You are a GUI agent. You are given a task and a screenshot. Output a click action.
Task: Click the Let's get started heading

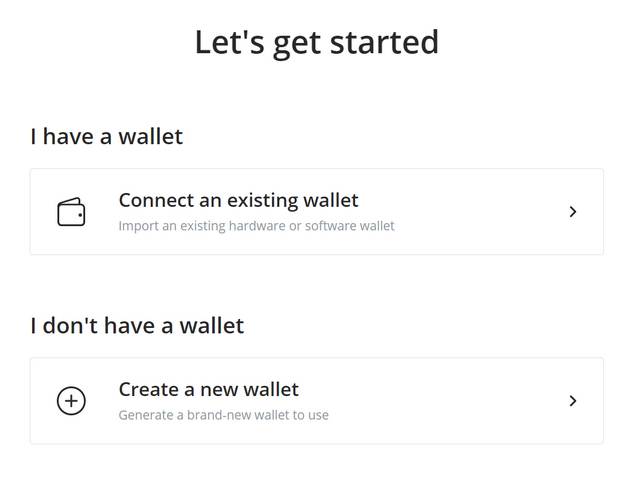[x=317, y=43]
